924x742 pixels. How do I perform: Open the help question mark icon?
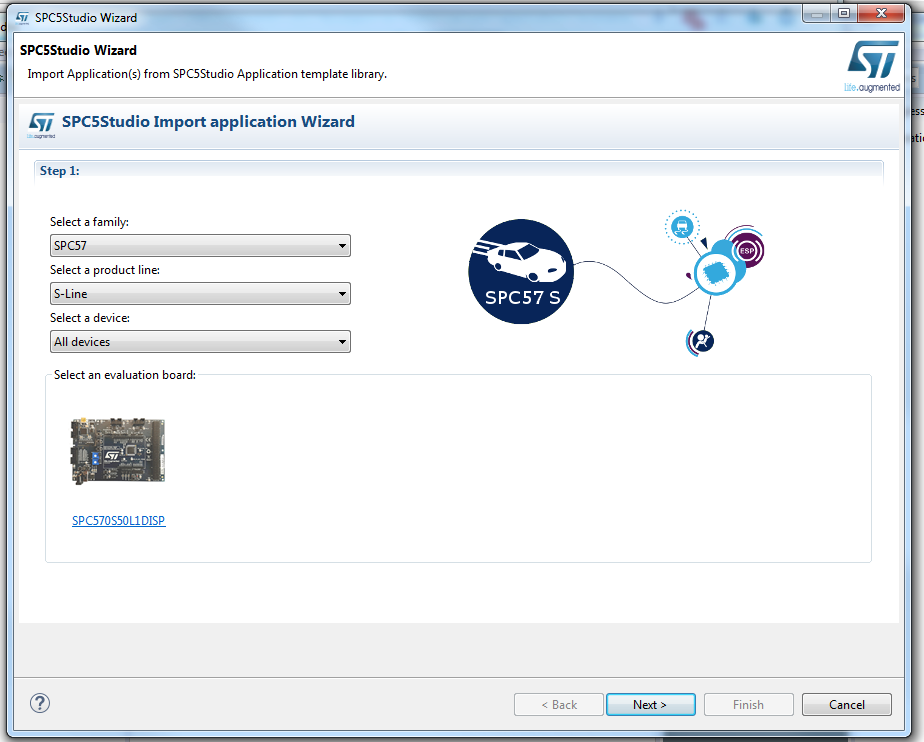pos(40,703)
